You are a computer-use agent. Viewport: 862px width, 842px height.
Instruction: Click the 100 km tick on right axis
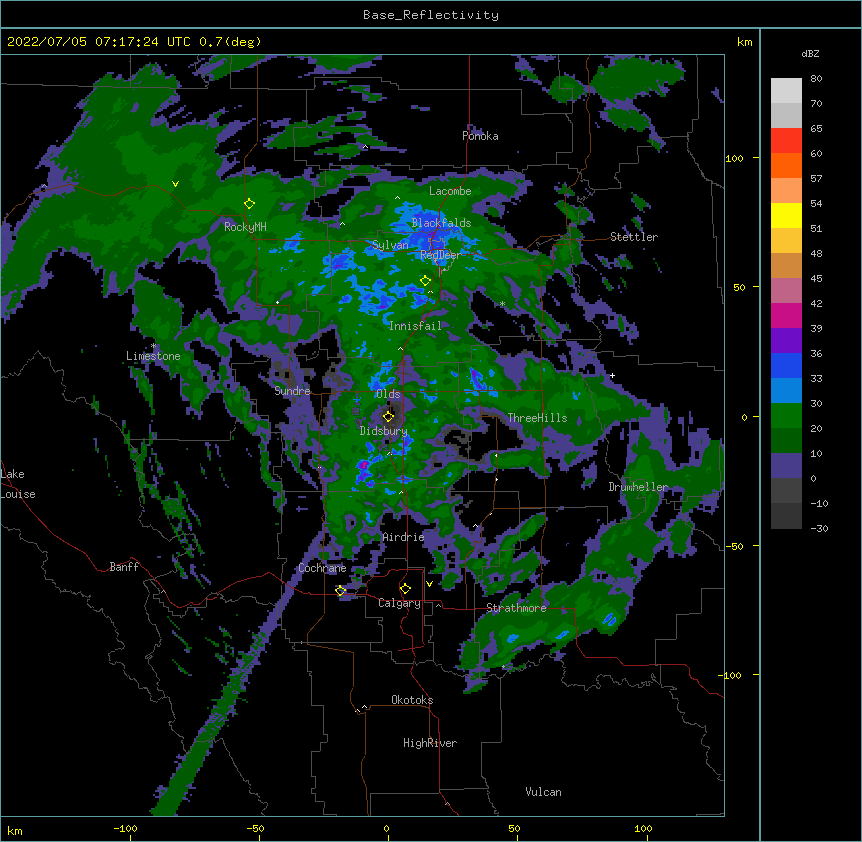tap(734, 158)
